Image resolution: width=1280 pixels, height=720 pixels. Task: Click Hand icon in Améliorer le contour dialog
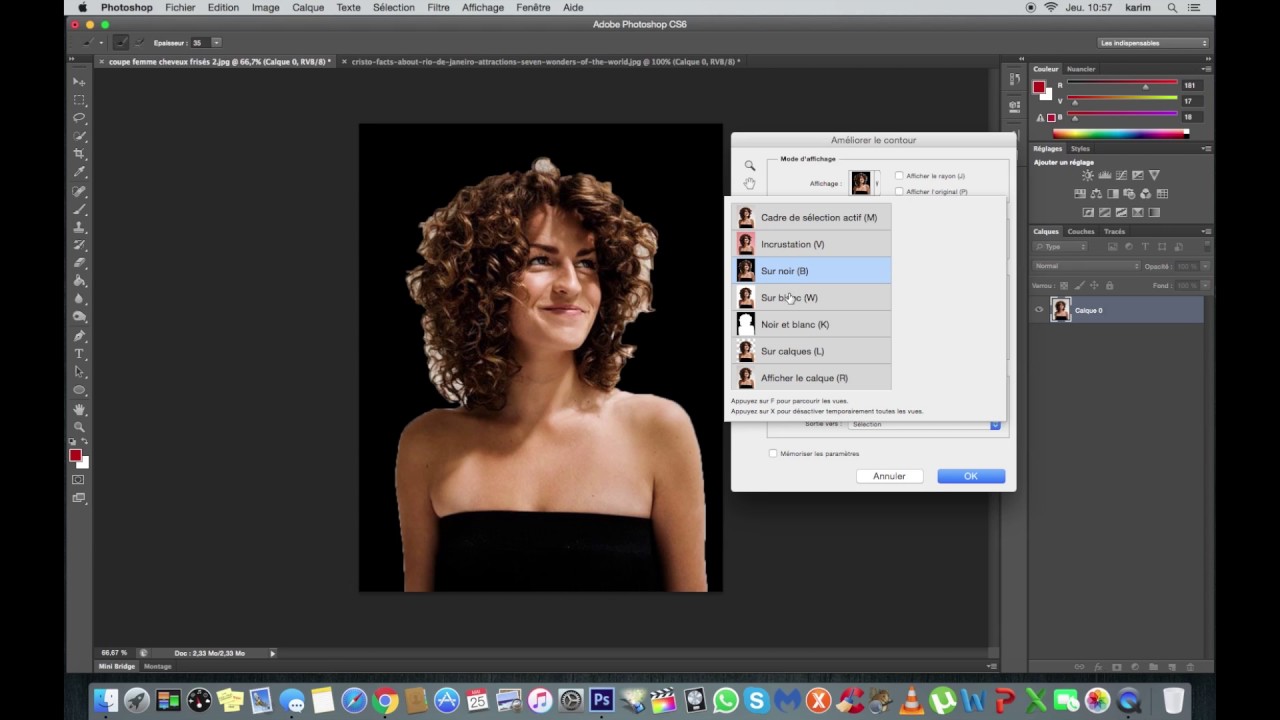click(x=749, y=183)
